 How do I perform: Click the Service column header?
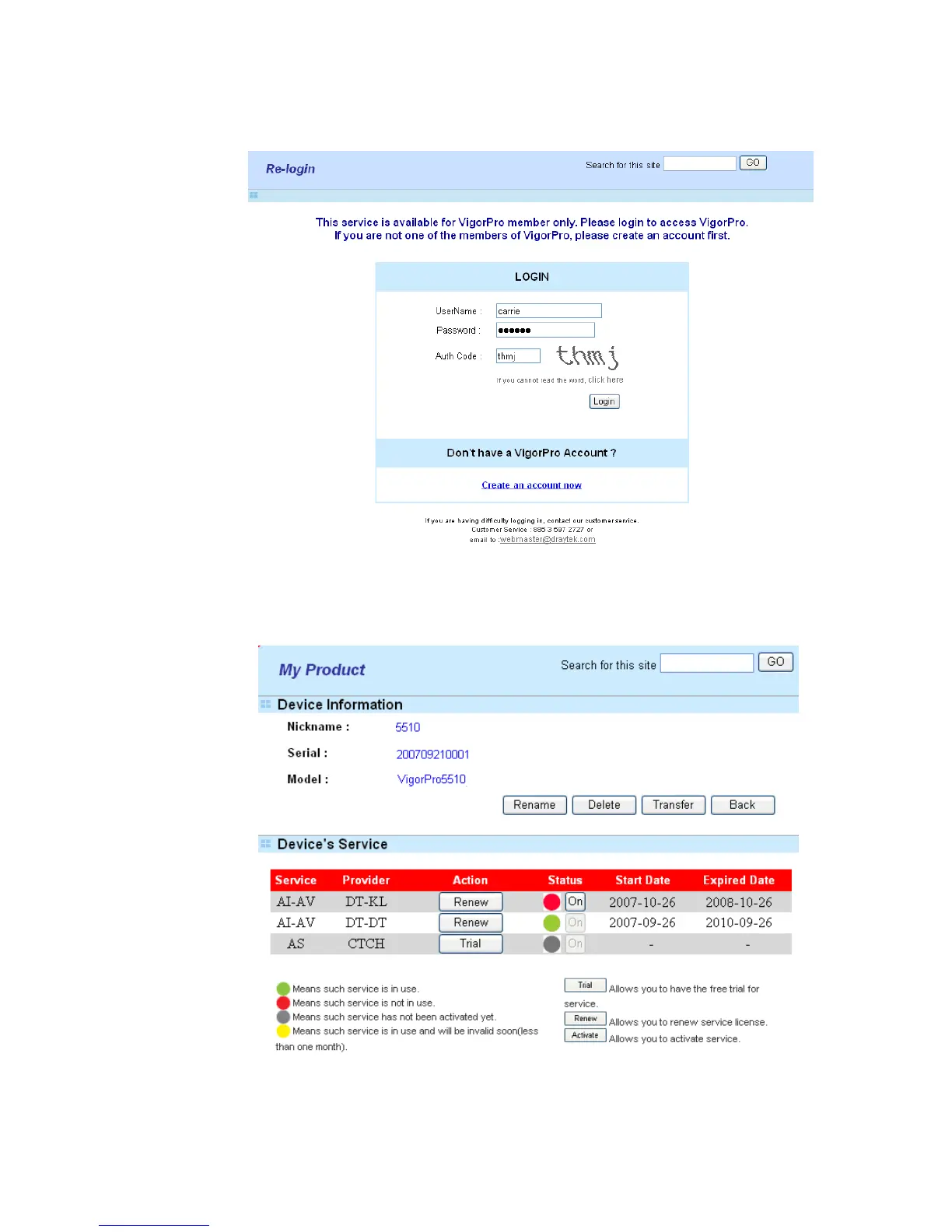click(296, 880)
